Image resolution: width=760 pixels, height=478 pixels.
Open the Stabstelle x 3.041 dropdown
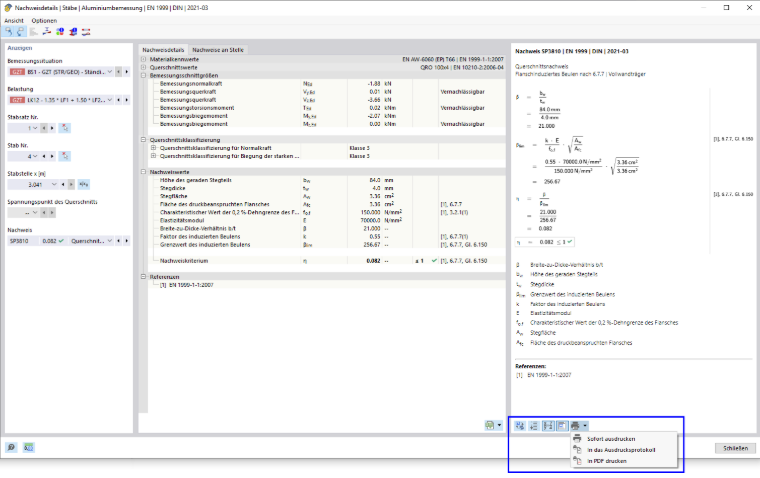pos(54,184)
